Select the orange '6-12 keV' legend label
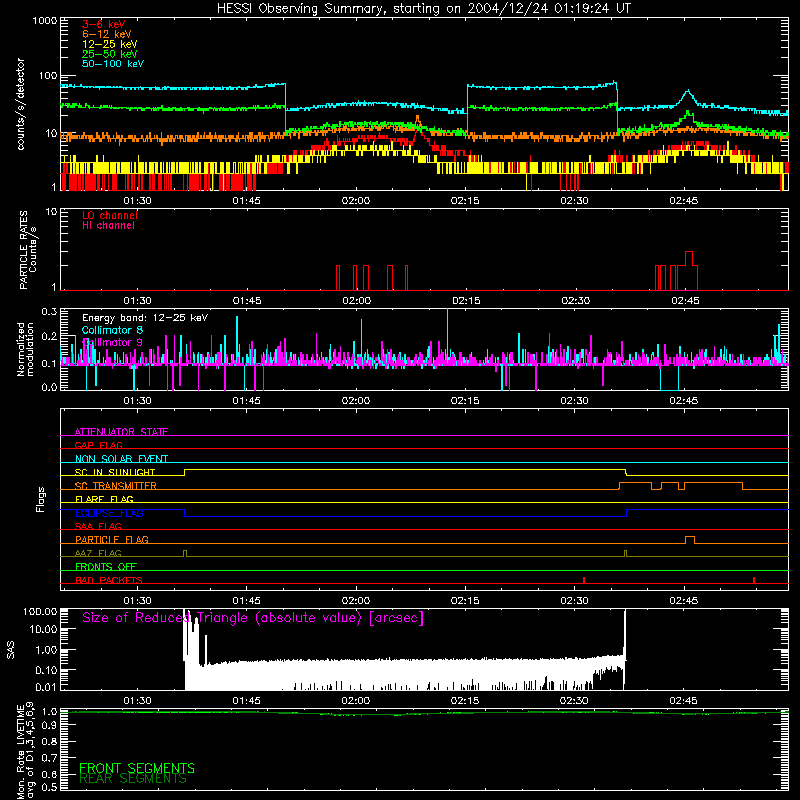Viewport: 800px width, 800px height. [x=107, y=34]
